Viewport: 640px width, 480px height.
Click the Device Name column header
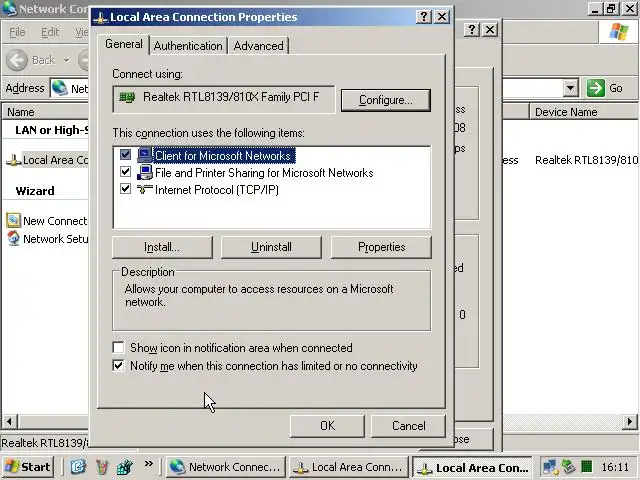(584, 111)
